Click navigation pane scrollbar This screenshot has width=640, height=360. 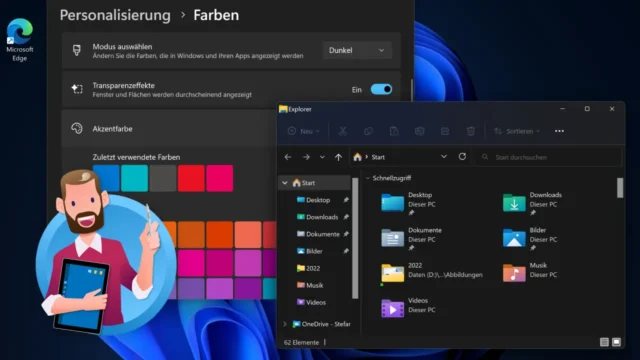coord(355,238)
